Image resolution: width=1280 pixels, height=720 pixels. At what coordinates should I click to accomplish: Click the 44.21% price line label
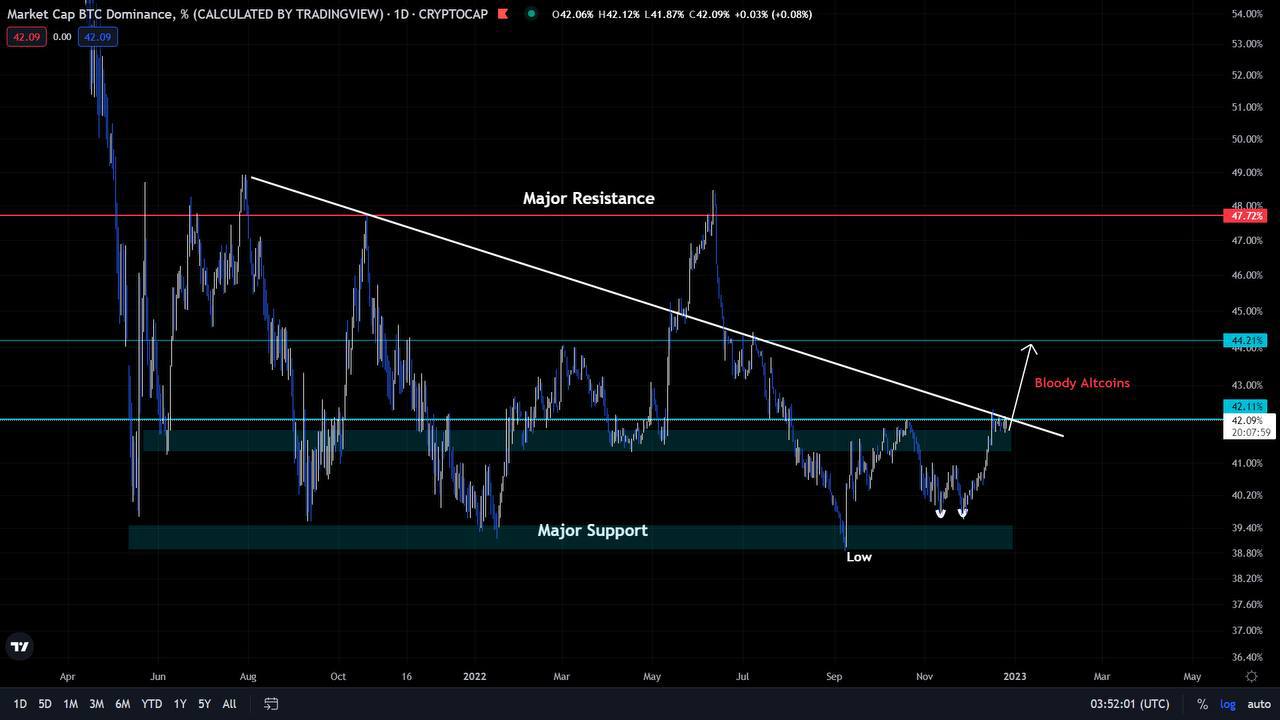coord(1245,341)
